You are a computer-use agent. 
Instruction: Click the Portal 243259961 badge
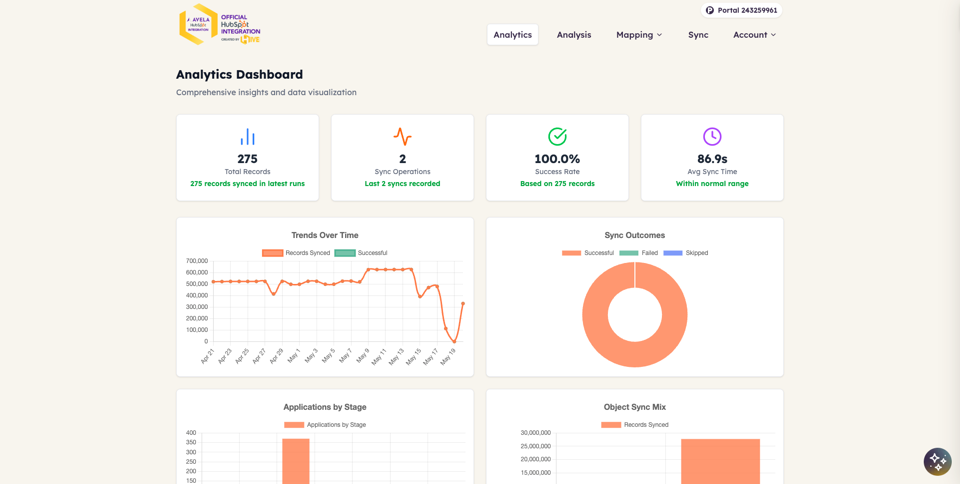[x=741, y=10]
